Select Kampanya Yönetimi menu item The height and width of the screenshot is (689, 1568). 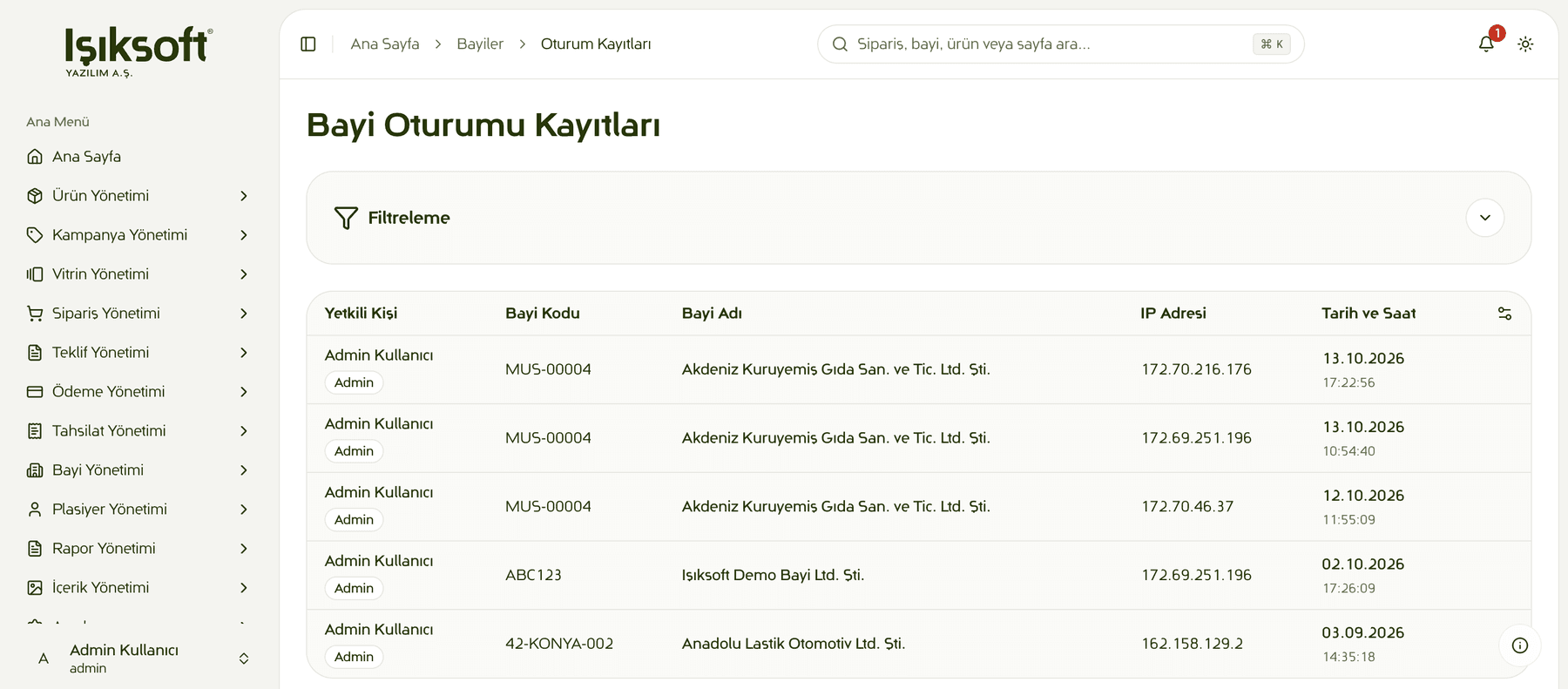click(x=139, y=235)
